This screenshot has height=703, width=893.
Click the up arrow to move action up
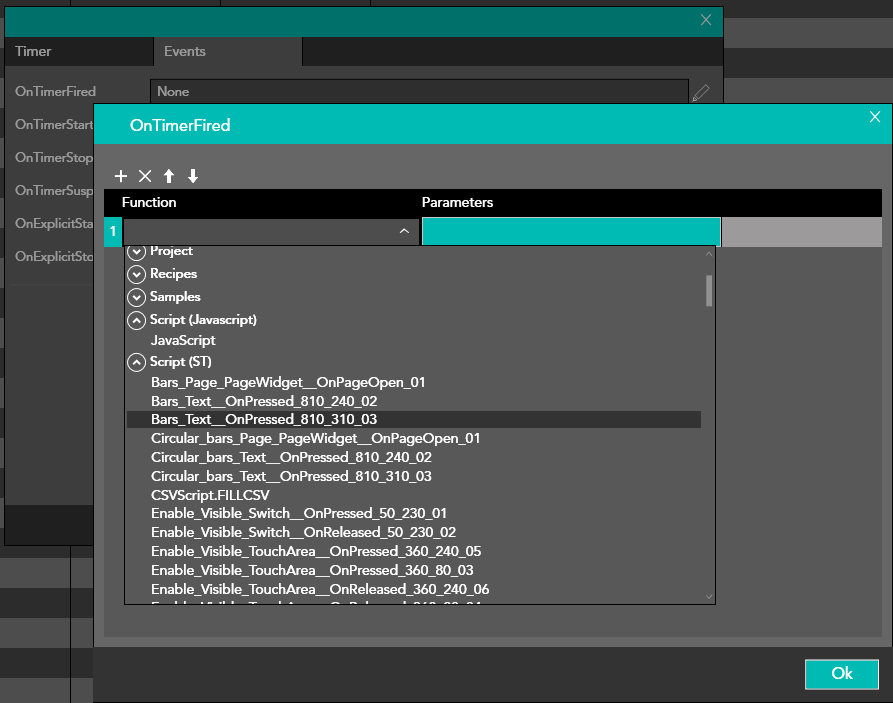click(x=169, y=176)
